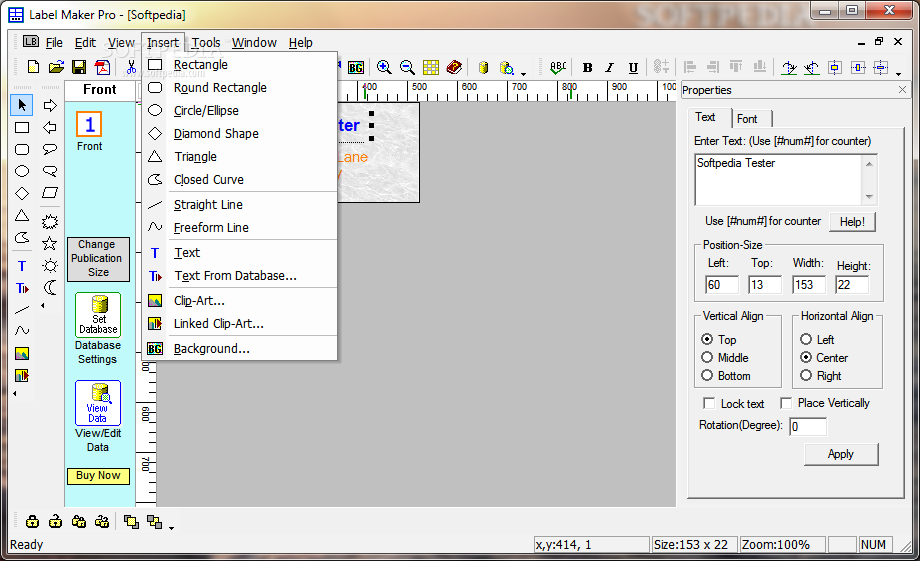The width and height of the screenshot is (920, 561).
Task: Select the speech bubble callout tool
Action: [x=50, y=149]
